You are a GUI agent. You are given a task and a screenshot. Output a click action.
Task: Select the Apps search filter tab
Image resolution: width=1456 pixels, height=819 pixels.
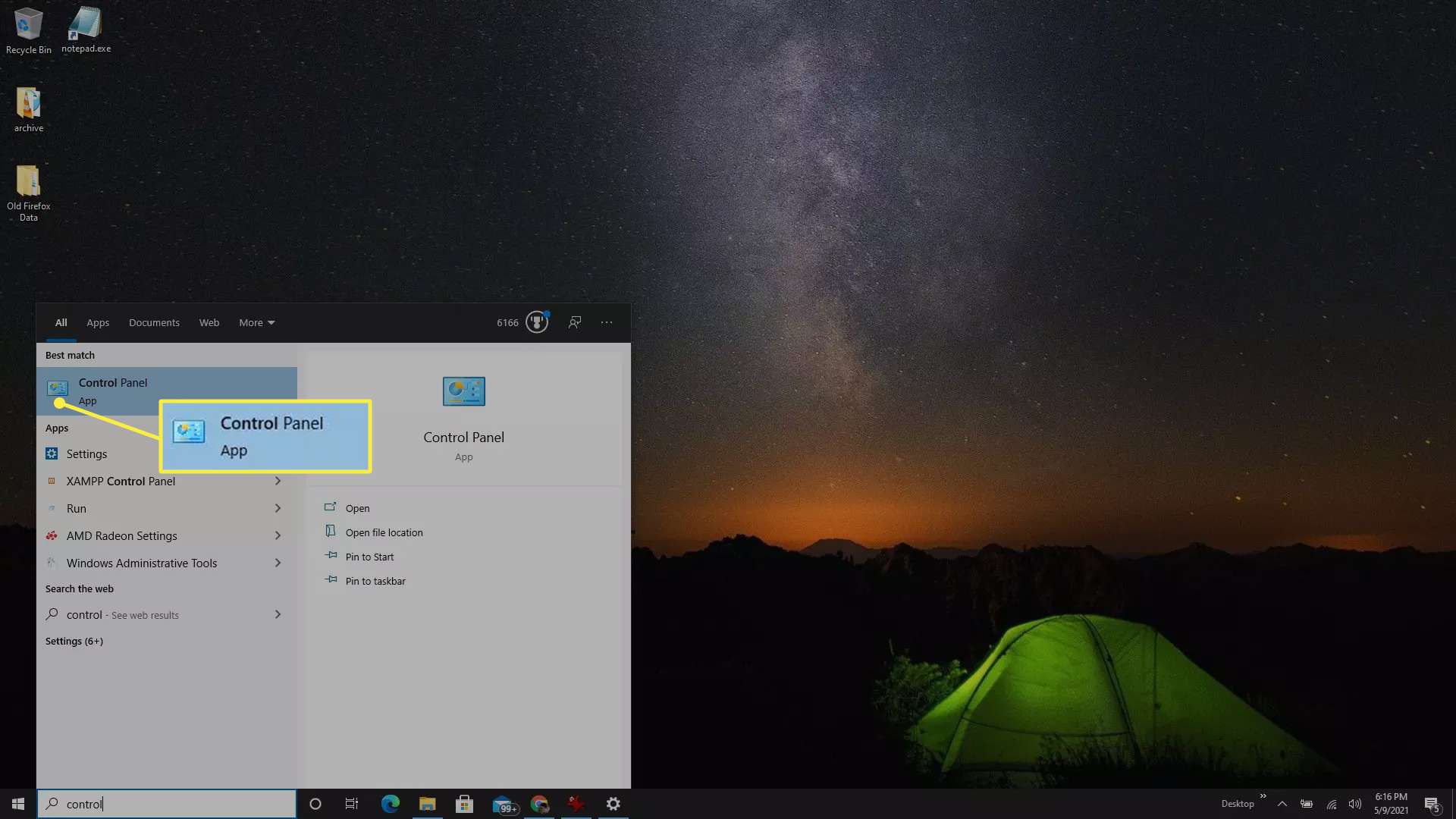click(x=98, y=322)
